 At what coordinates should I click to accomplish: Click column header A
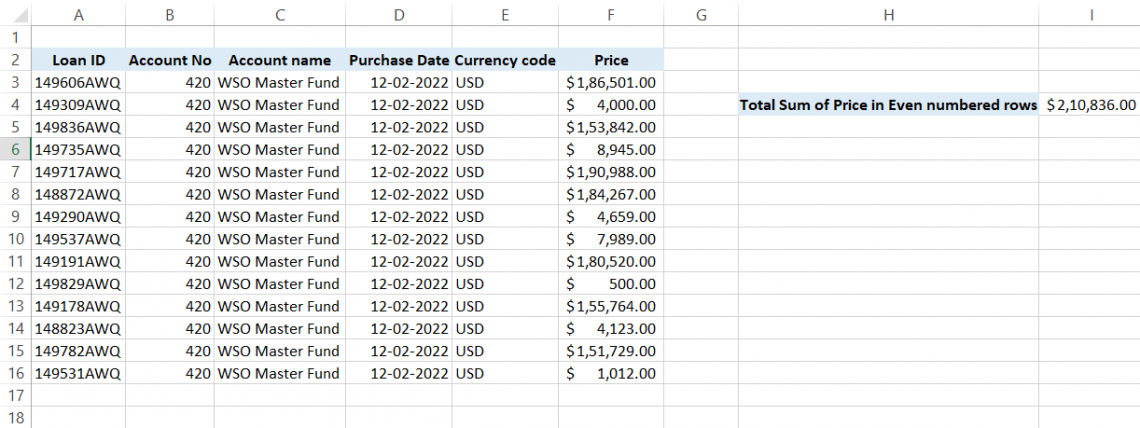click(78, 14)
